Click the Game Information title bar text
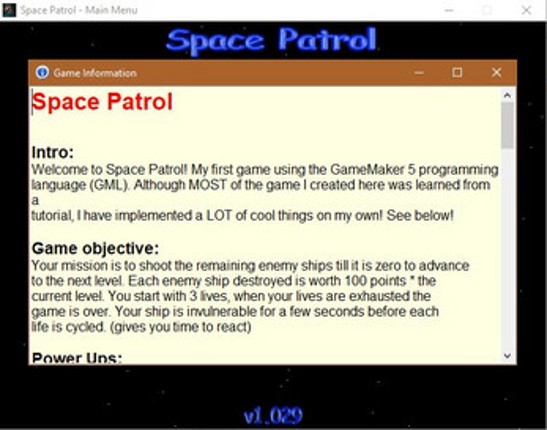The image size is (547, 430). 95,73
